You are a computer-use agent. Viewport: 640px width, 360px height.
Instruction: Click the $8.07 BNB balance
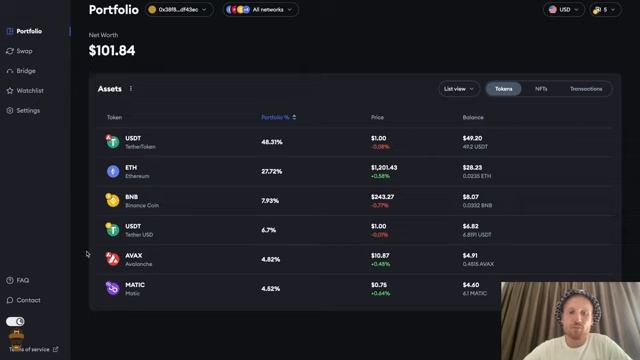[471, 197]
